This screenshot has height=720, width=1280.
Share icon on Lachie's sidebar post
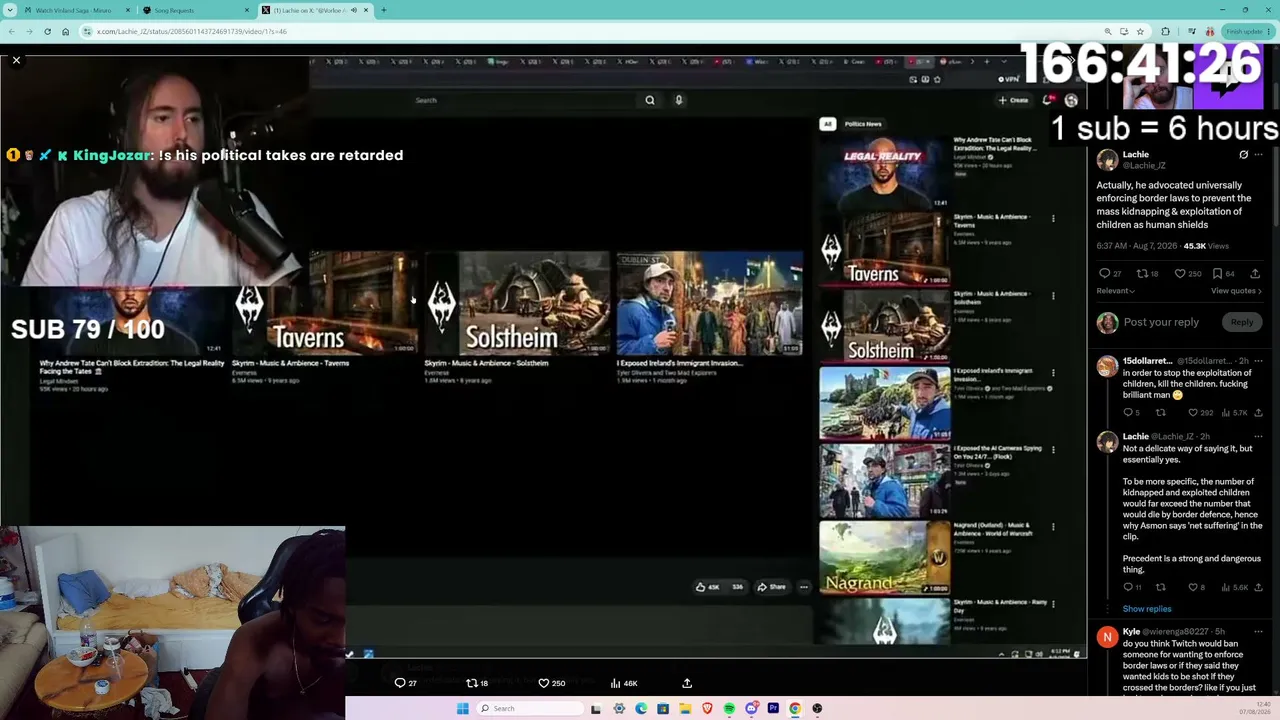coord(1255,273)
